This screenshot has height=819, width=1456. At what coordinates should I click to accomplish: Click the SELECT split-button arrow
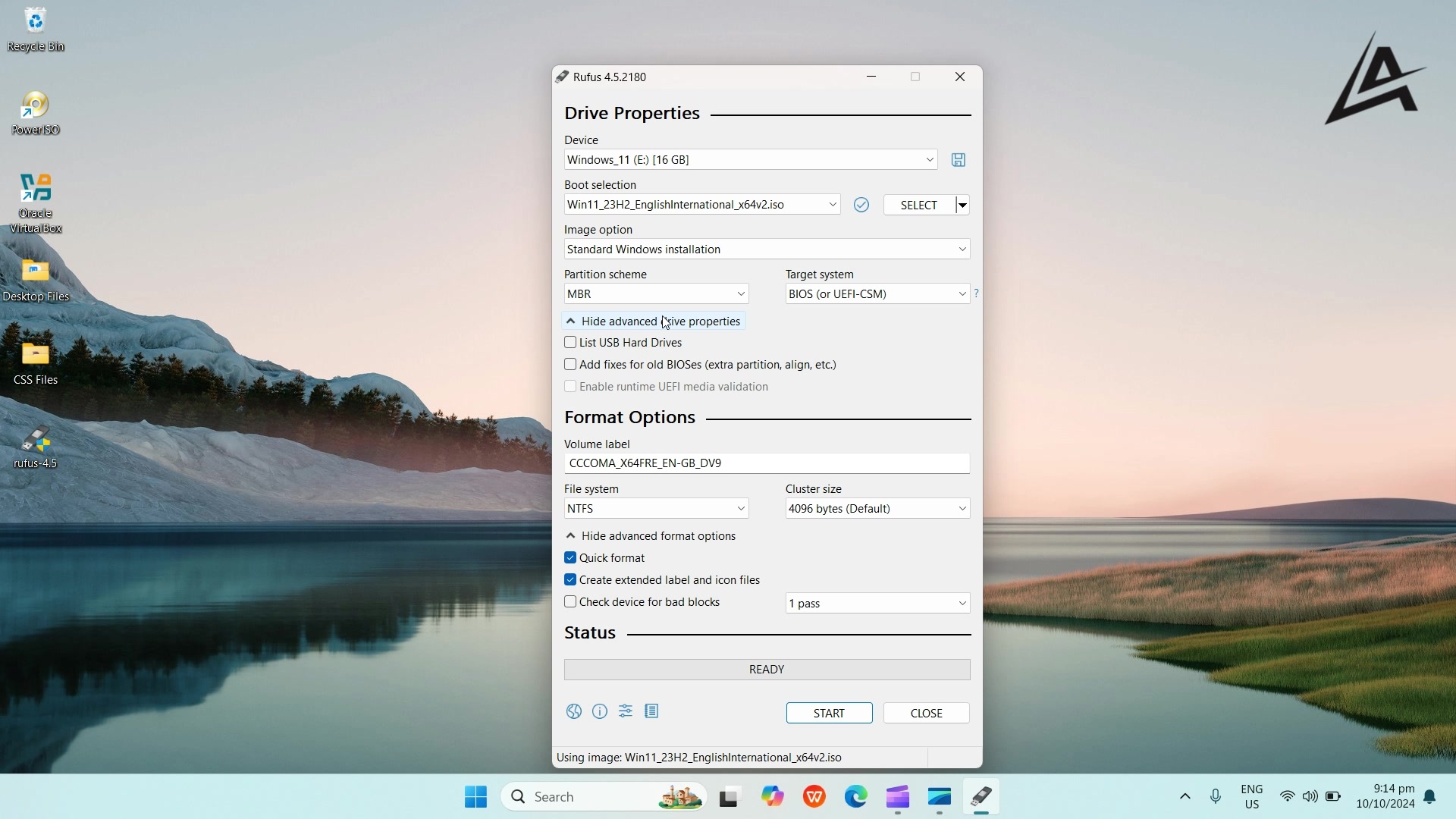(963, 205)
